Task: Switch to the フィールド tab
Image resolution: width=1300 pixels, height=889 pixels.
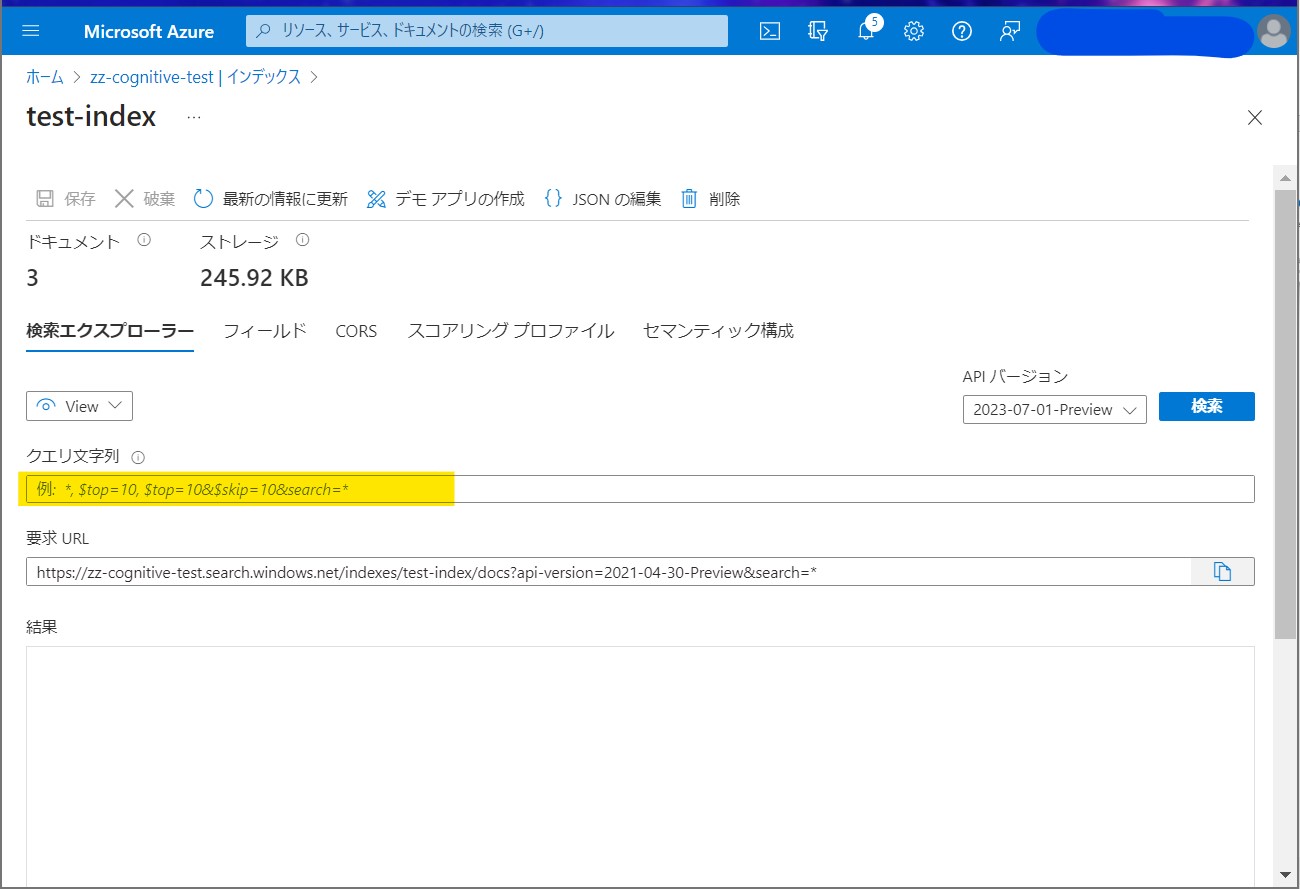Action: click(x=265, y=331)
